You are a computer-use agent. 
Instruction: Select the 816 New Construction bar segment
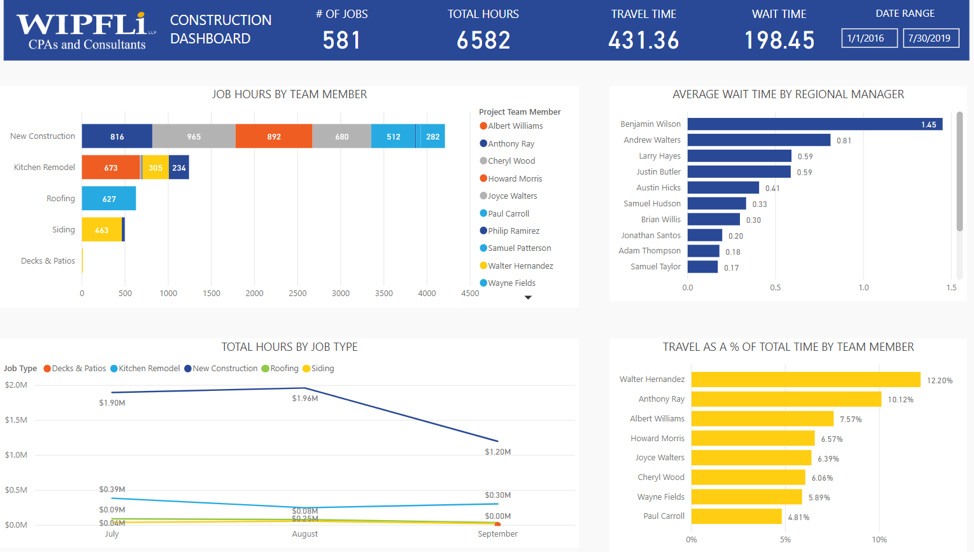pyautogui.click(x=117, y=136)
